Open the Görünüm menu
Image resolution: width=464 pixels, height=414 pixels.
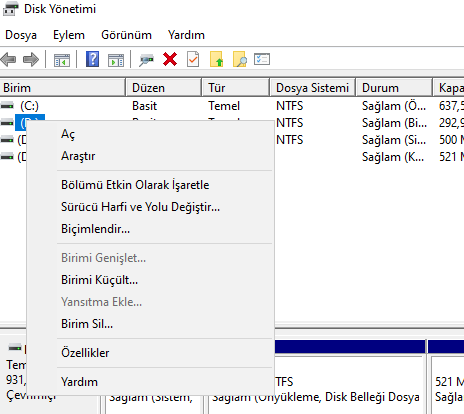click(x=126, y=35)
